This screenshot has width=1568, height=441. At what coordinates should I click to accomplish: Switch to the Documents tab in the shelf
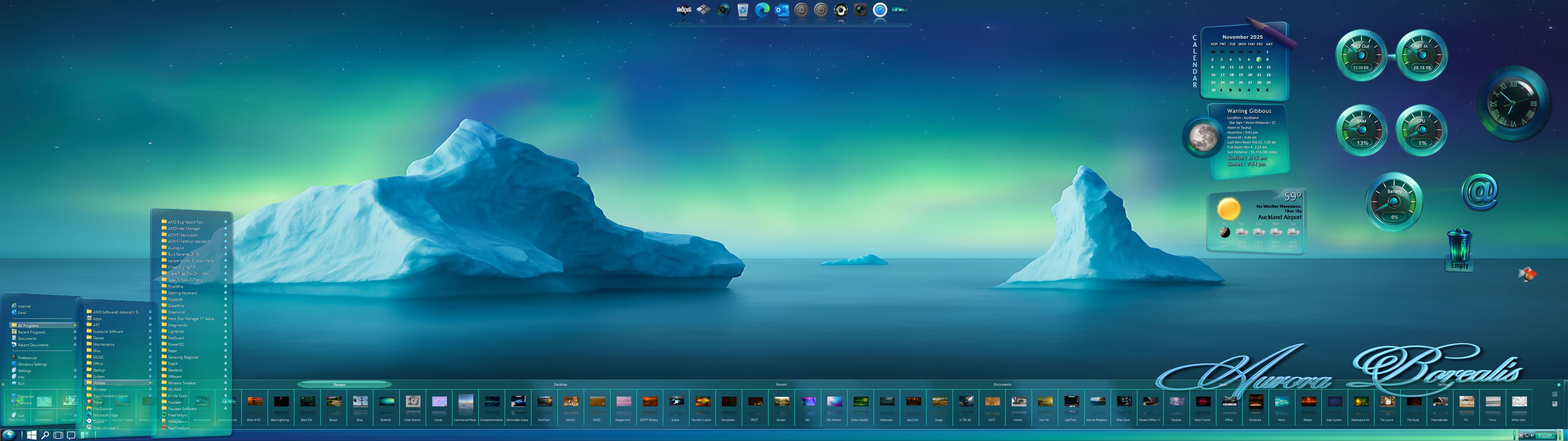pyautogui.click(x=1002, y=384)
